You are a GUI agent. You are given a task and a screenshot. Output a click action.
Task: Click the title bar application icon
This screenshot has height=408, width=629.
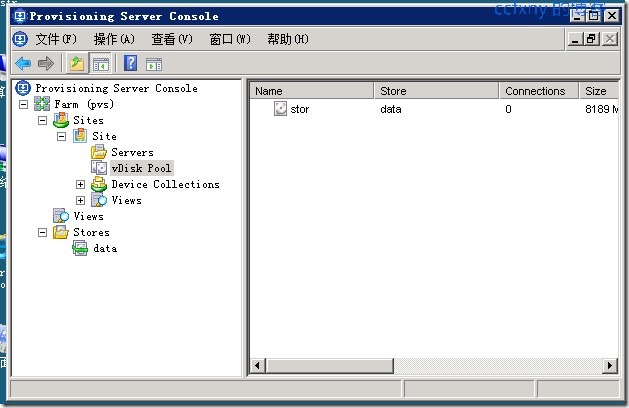point(20,16)
